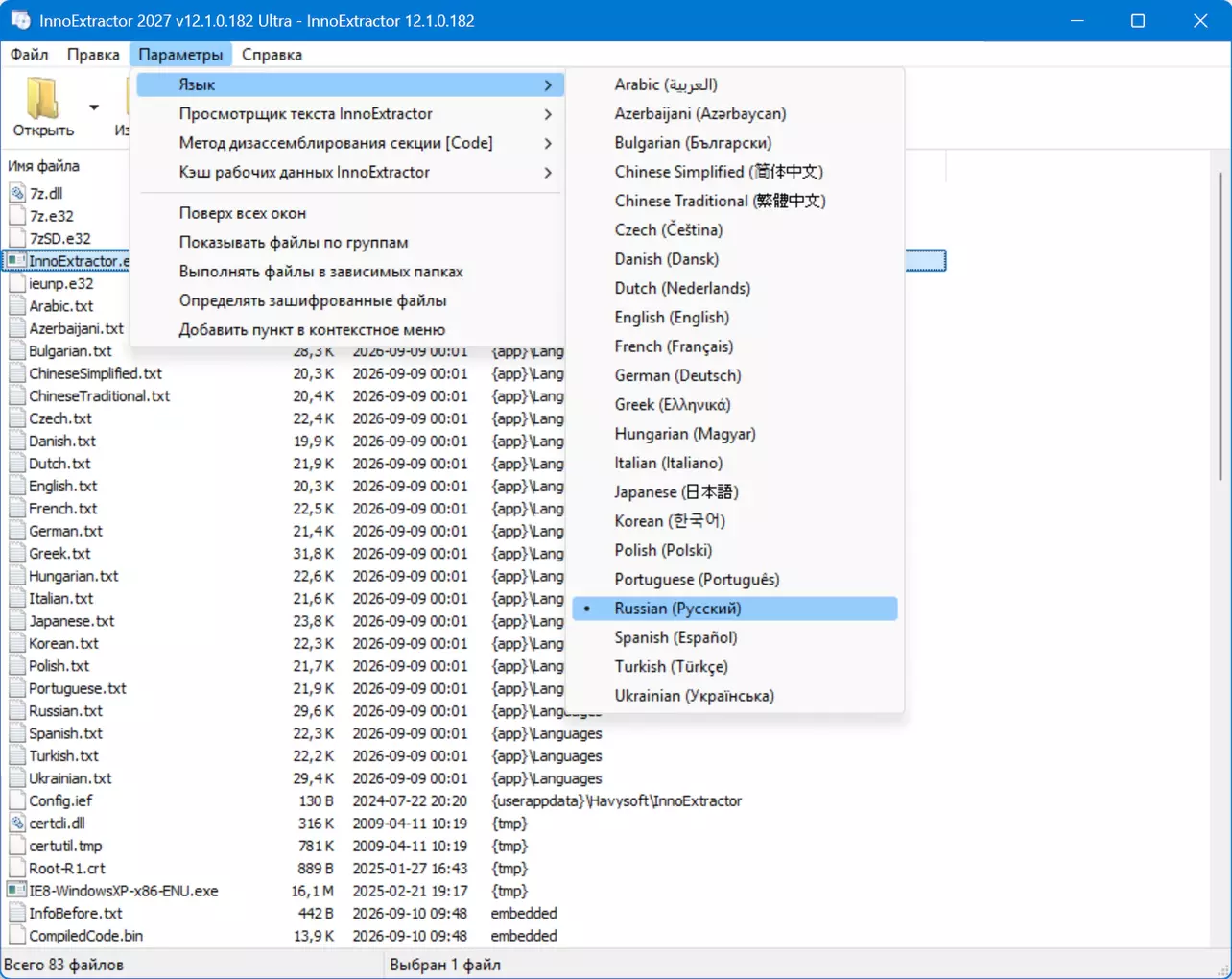The image size is (1232, 979).
Task: Sort by the Имя файла column header
Action: tap(44, 166)
